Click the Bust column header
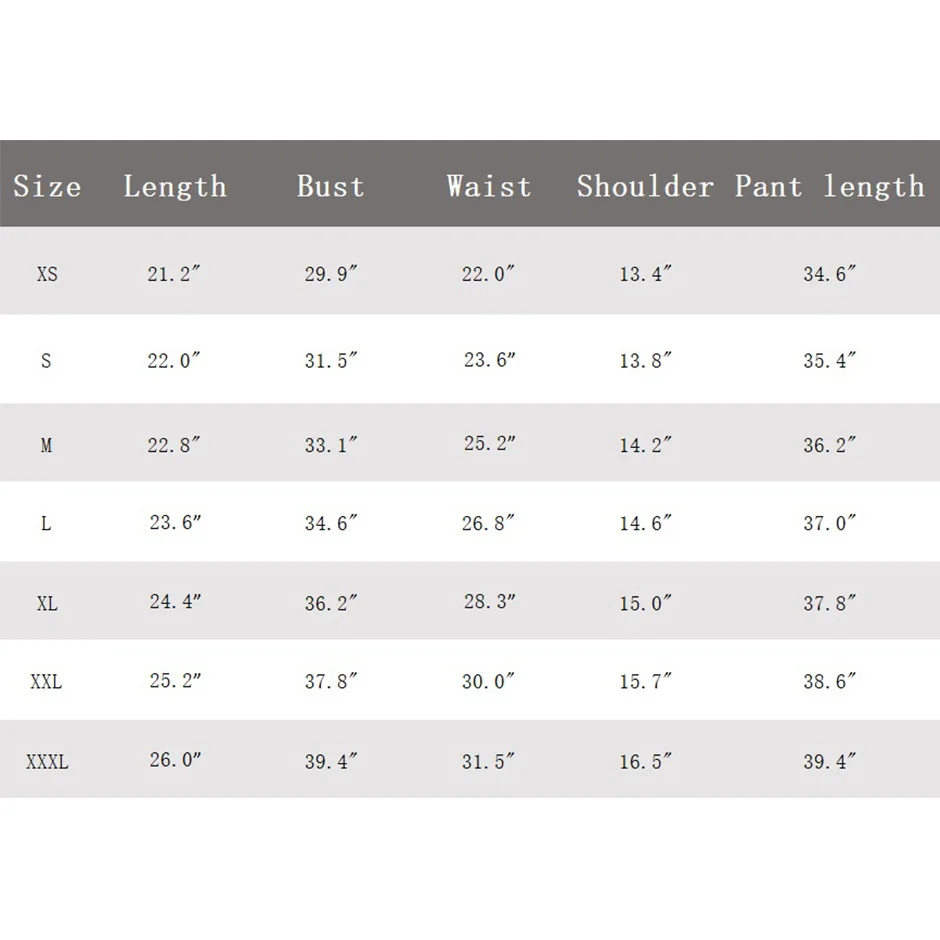Screen dimensions: 940x940 pyautogui.click(x=331, y=186)
